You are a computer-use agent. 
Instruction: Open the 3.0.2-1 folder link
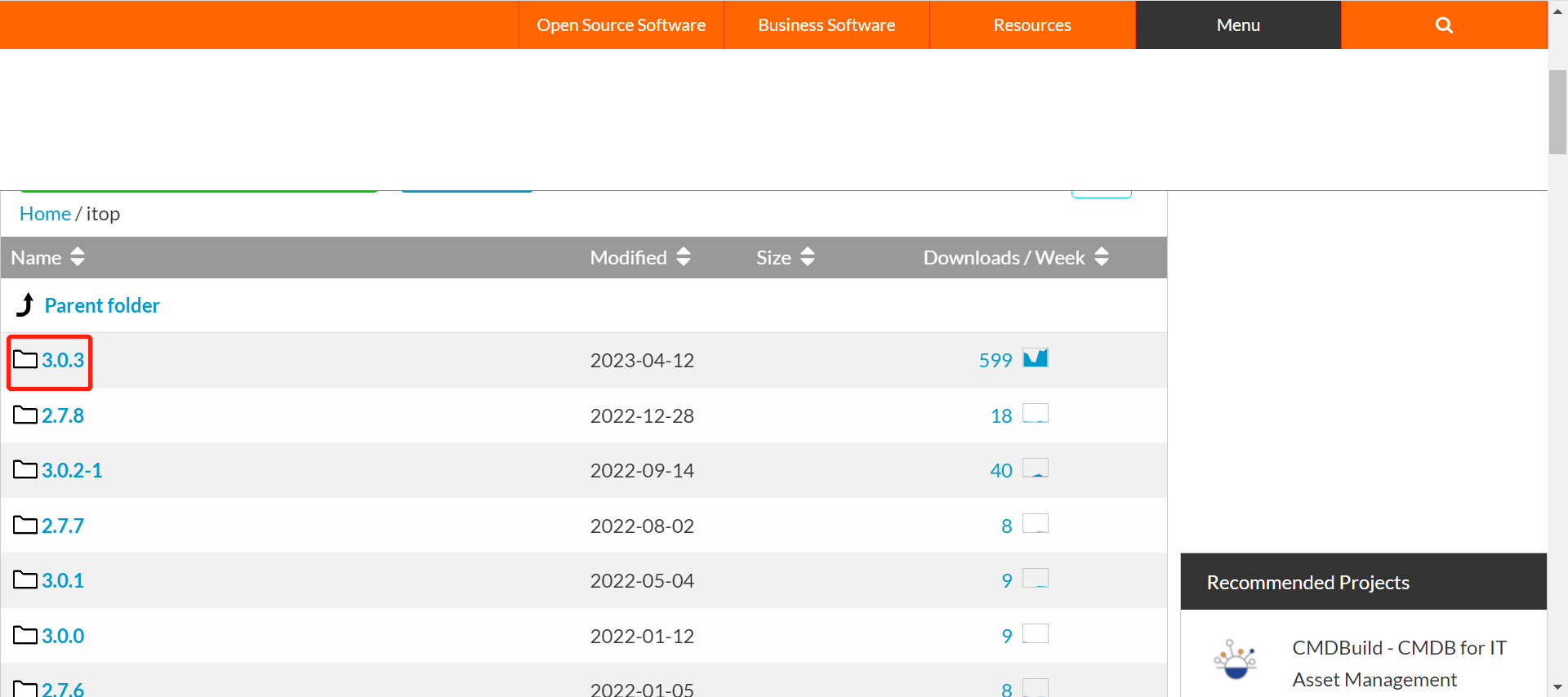tap(72, 470)
